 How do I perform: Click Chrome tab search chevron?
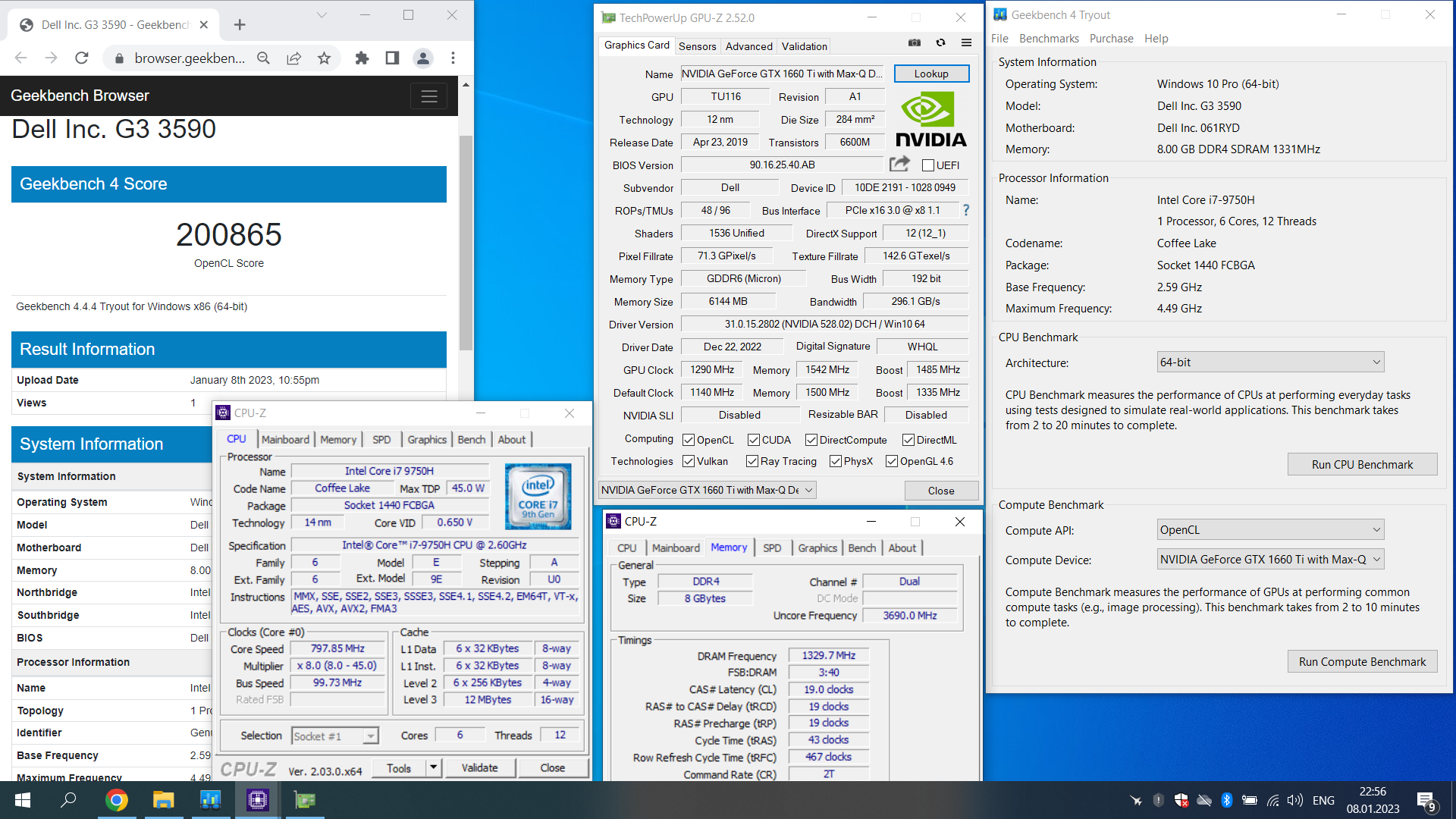click(x=322, y=15)
